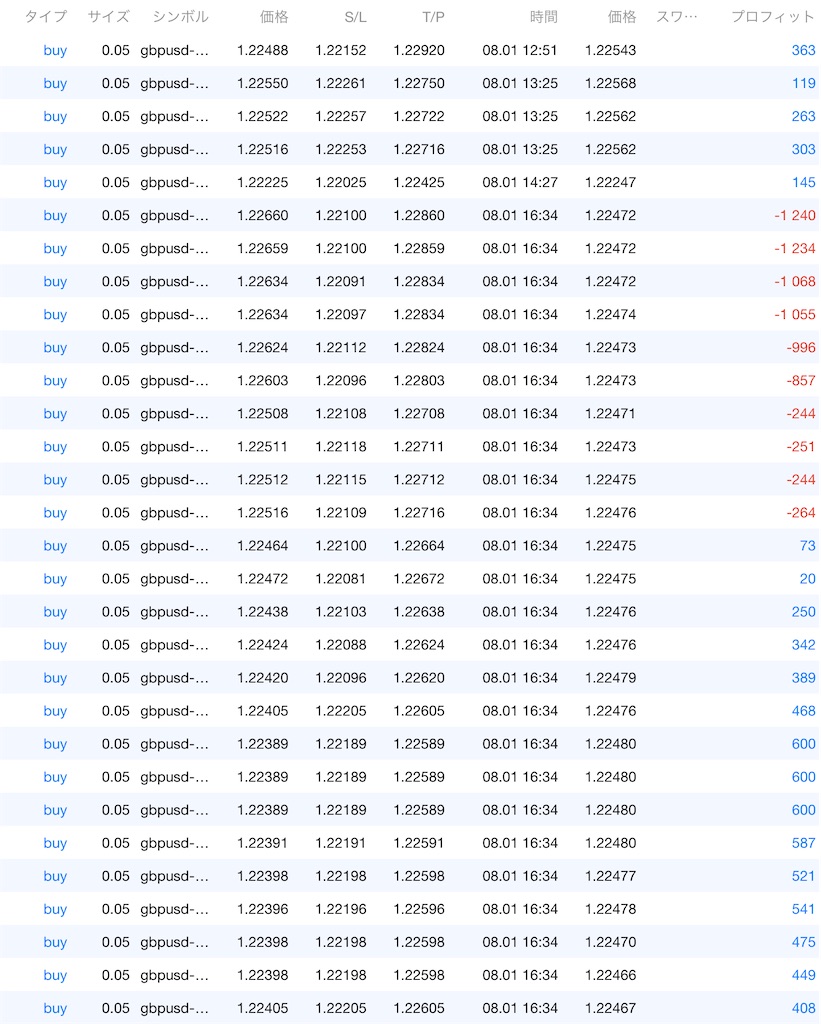Image resolution: width=821 pixels, height=1024 pixels.
Task: Click current price 1.22543
Action: pyautogui.click(x=611, y=50)
